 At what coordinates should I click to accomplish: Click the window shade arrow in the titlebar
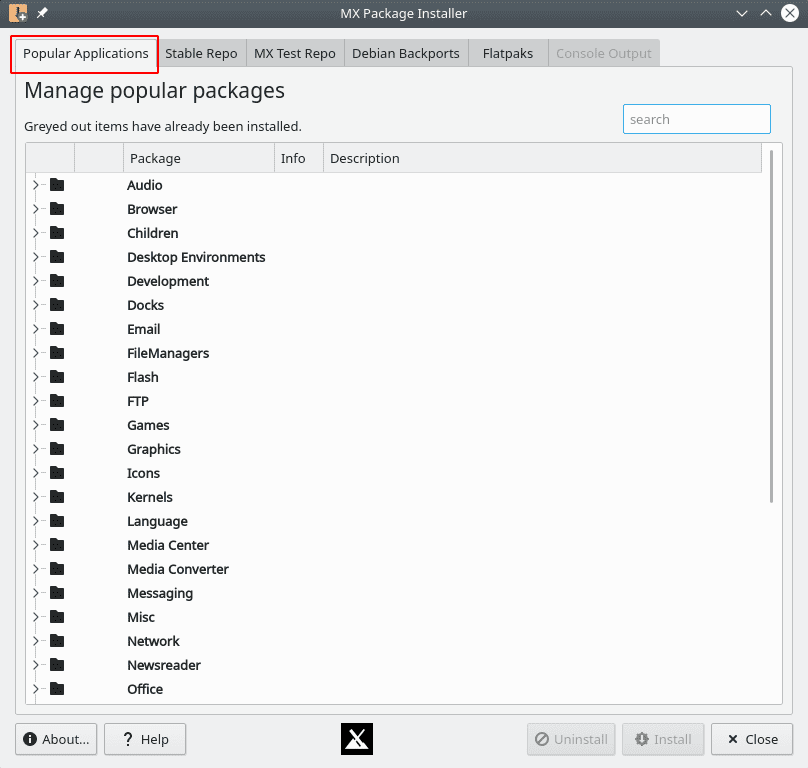(x=741, y=13)
